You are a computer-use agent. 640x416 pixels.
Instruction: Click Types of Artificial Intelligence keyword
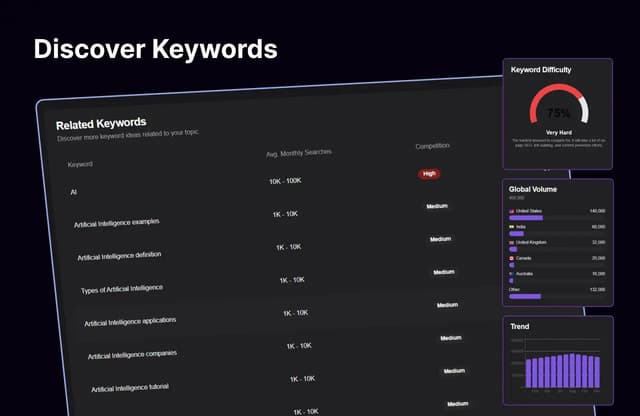[x=121, y=288]
